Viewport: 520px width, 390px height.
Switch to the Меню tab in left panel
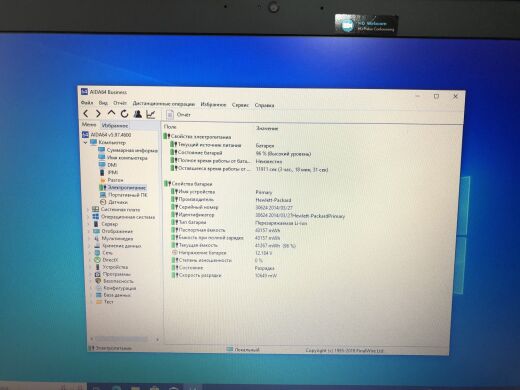tap(89, 124)
